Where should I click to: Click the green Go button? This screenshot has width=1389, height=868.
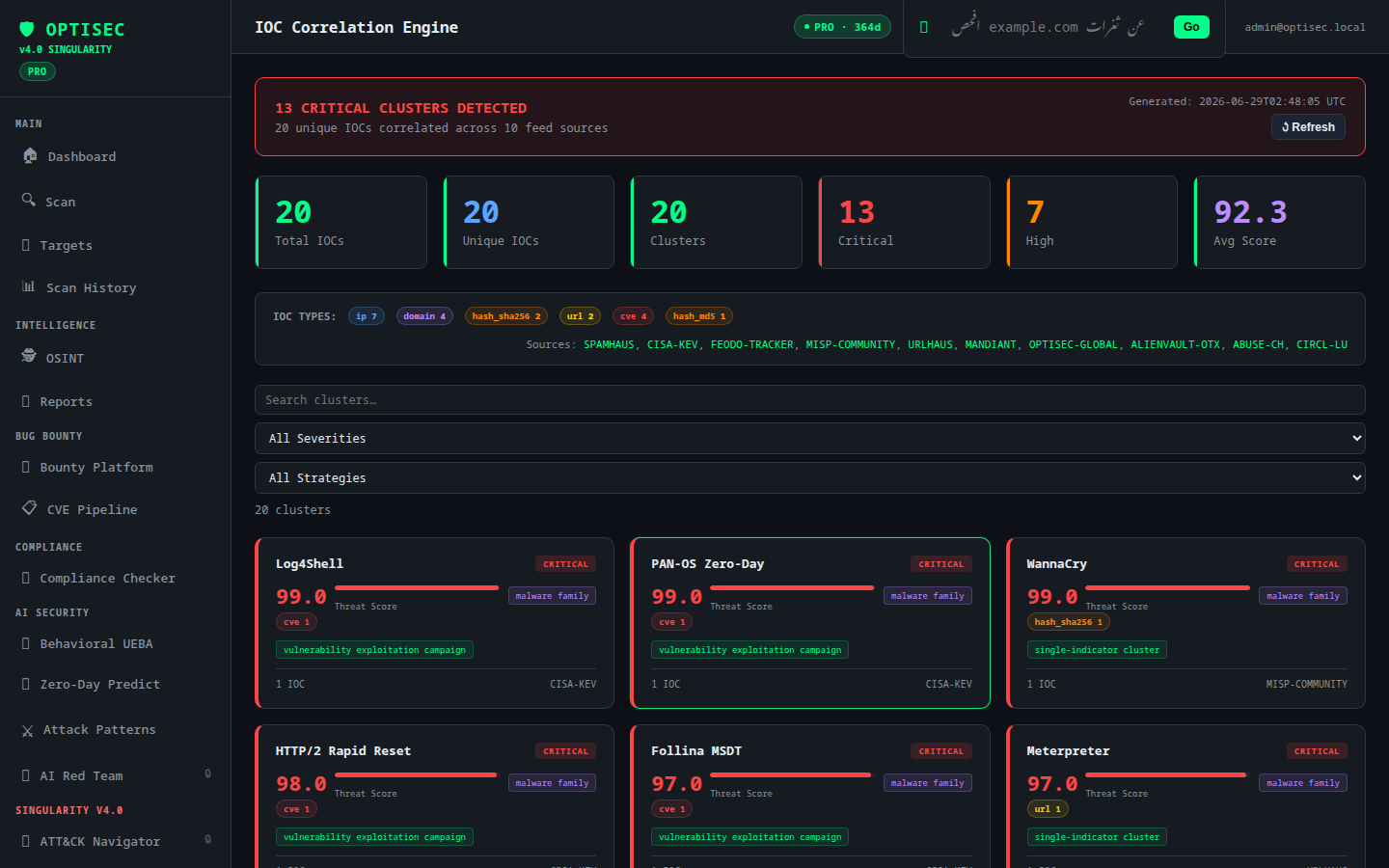click(1191, 27)
